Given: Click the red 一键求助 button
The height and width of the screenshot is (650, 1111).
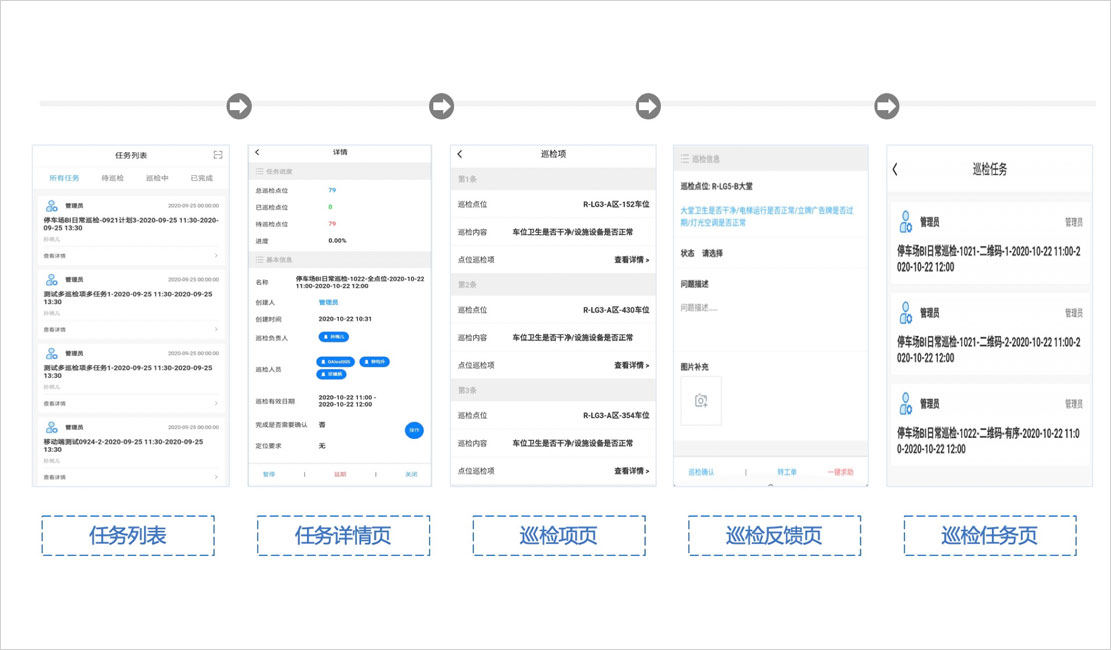Looking at the screenshot, I should tap(840, 472).
